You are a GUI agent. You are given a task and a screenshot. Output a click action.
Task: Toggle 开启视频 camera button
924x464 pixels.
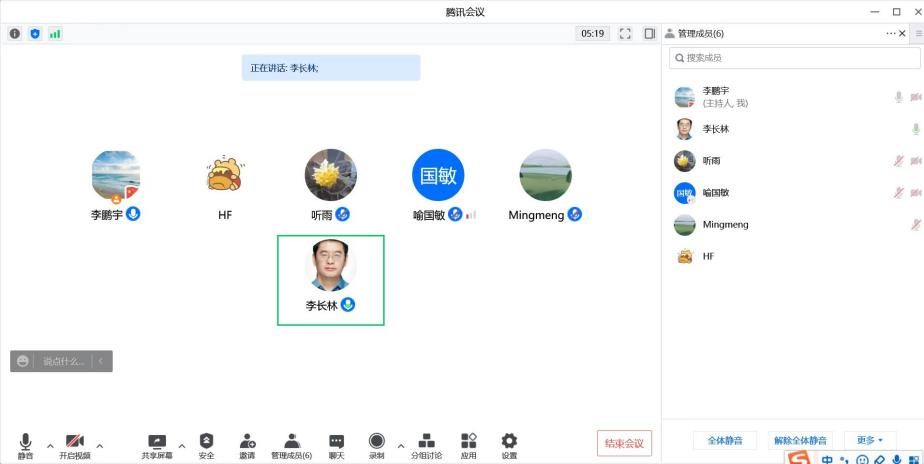coord(74,441)
